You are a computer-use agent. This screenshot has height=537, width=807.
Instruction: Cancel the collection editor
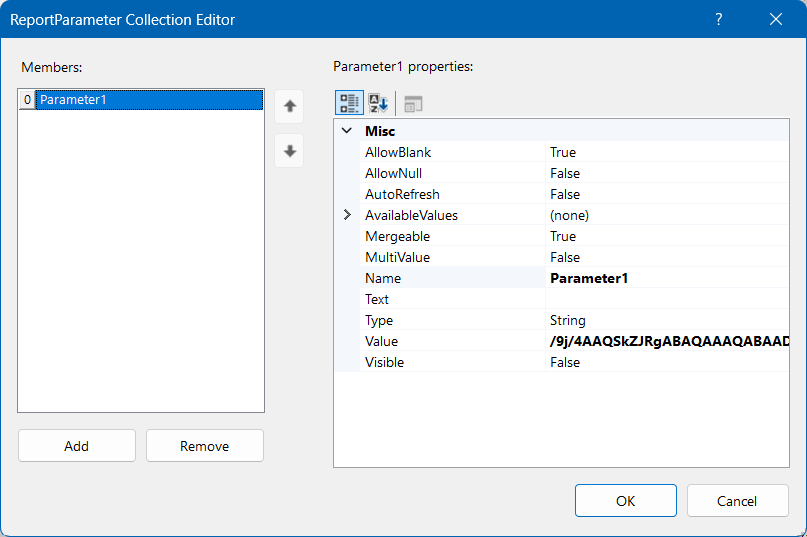pyautogui.click(x=737, y=501)
